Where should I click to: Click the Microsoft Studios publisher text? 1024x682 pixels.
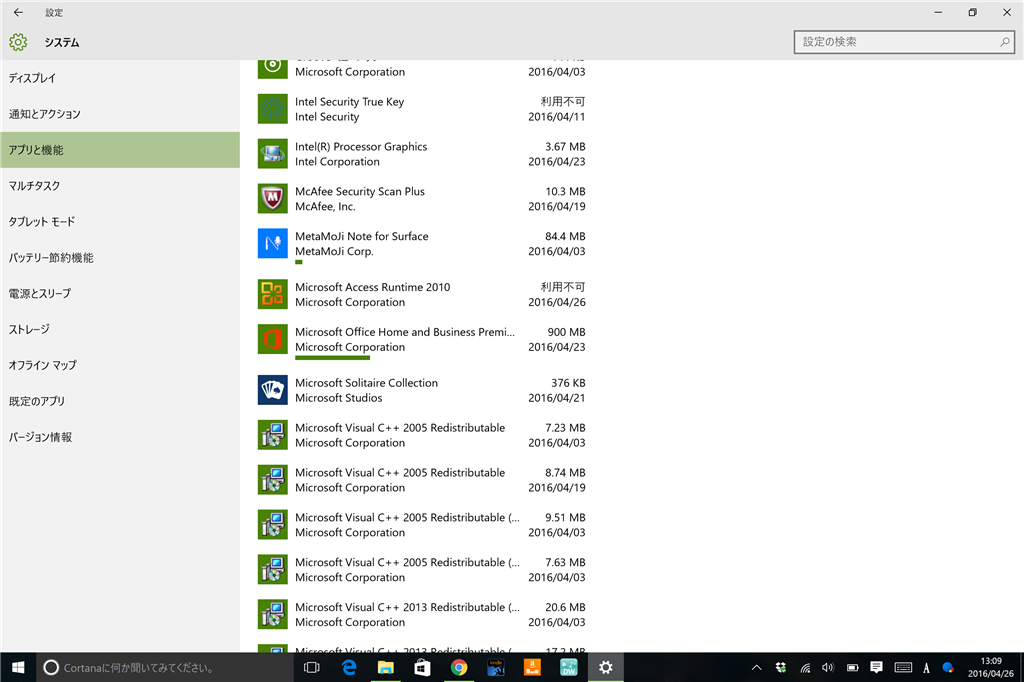pyautogui.click(x=338, y=398)
